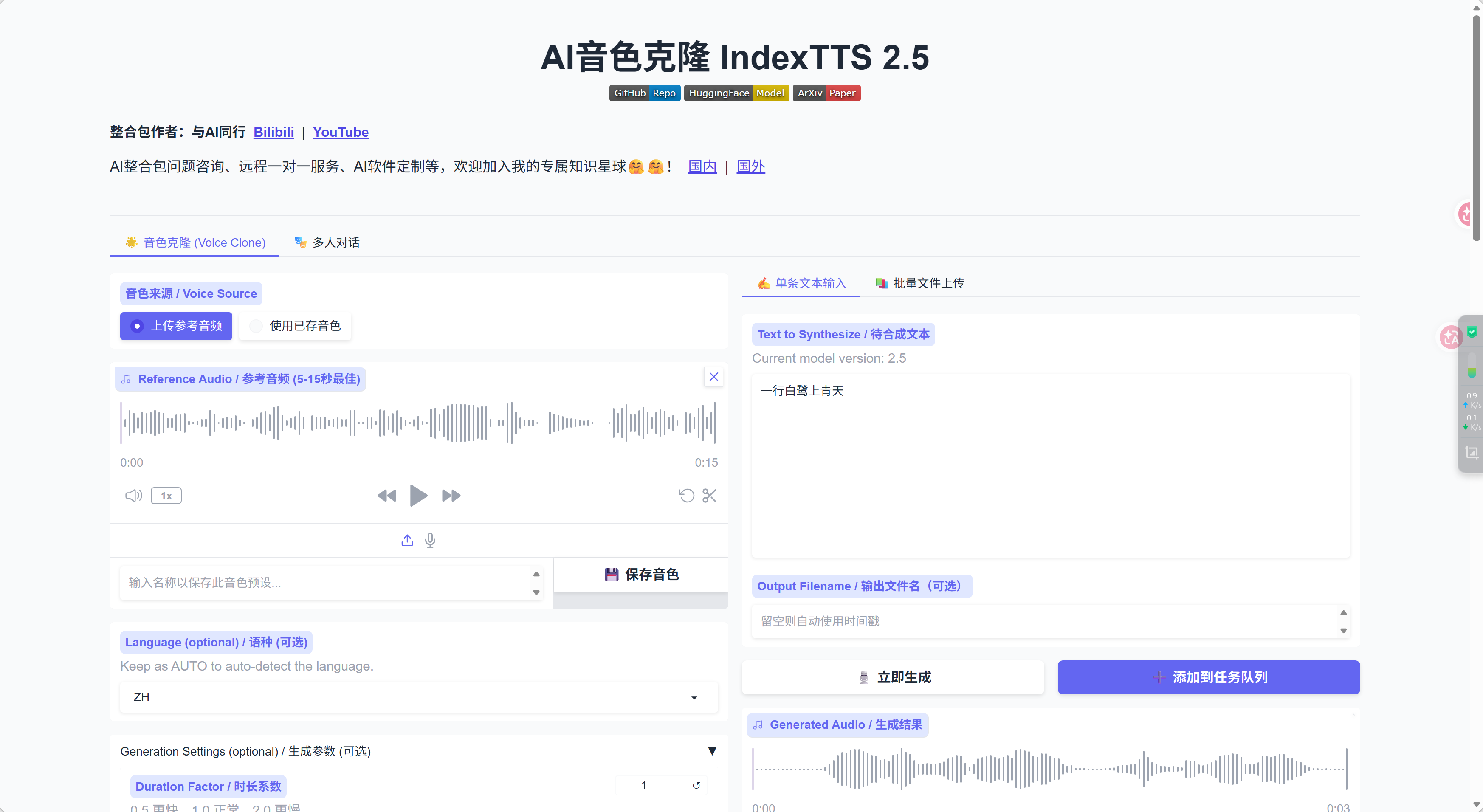Viewport: 1483px width, 812px height.
Task: Click the 'Generated Audio / 生成结果' label
Action: point(837,725)
